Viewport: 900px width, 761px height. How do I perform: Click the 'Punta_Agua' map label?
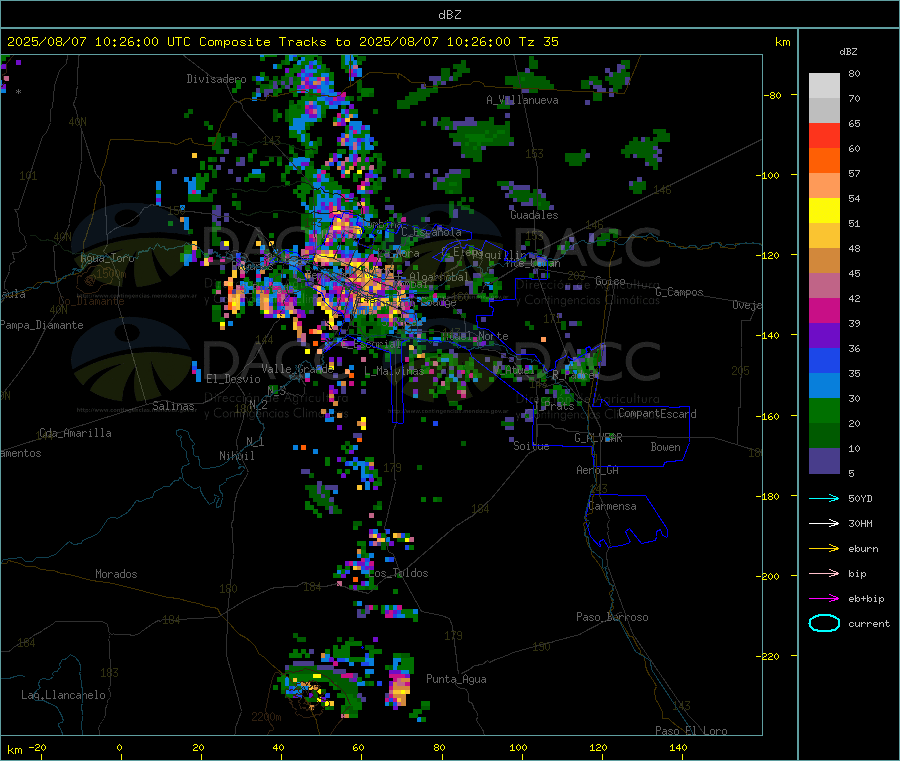pos(456,679)
